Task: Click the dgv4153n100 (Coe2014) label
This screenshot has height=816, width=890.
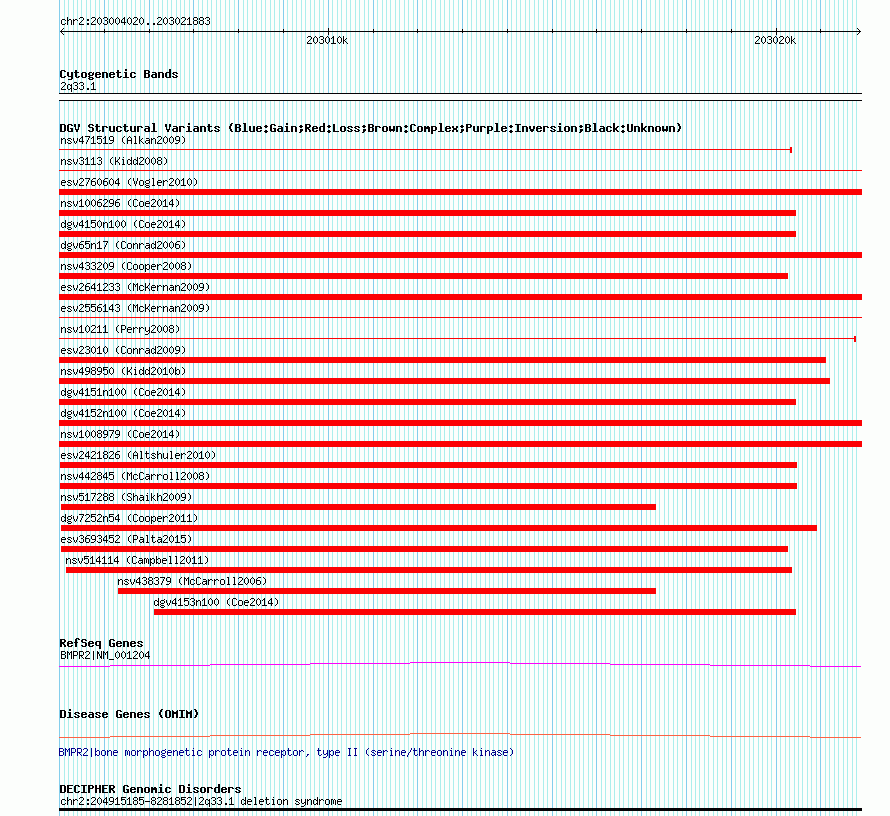Action: pyautogui.click(x=216, y=602)
